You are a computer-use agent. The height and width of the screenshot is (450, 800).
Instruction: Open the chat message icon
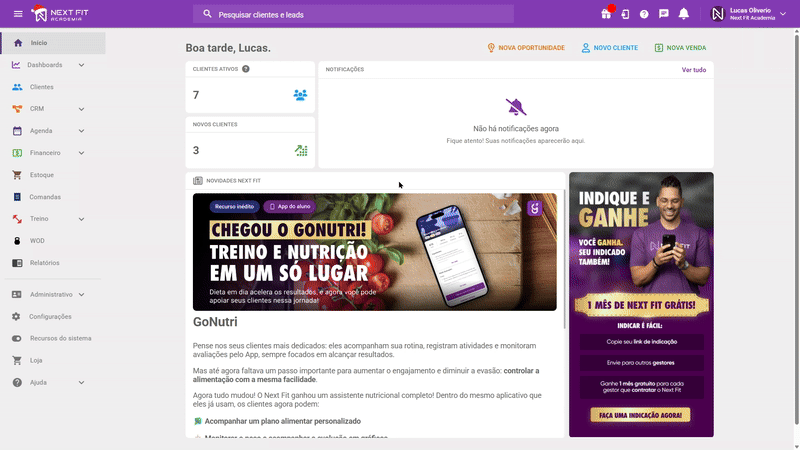(x=664, y=14)
